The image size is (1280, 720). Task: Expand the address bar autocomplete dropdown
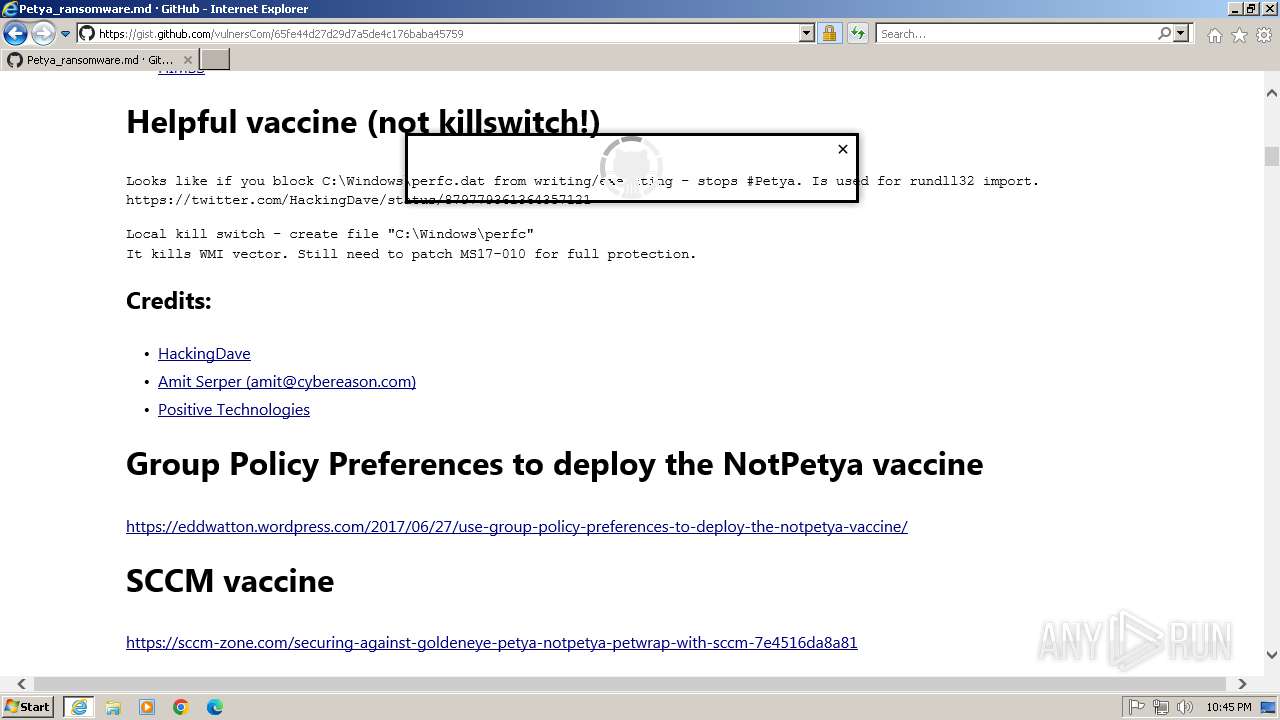coord(807,34)
